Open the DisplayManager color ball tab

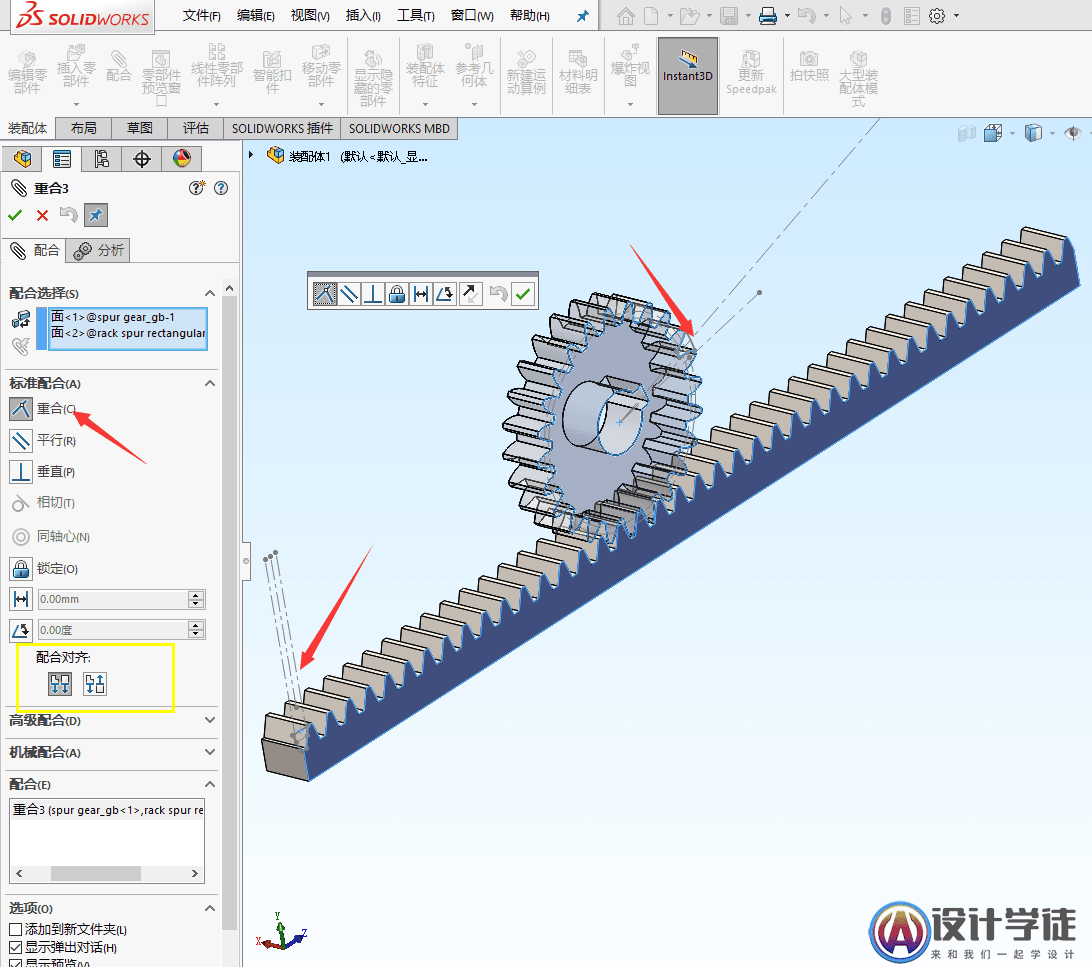(x=182, y=159)
